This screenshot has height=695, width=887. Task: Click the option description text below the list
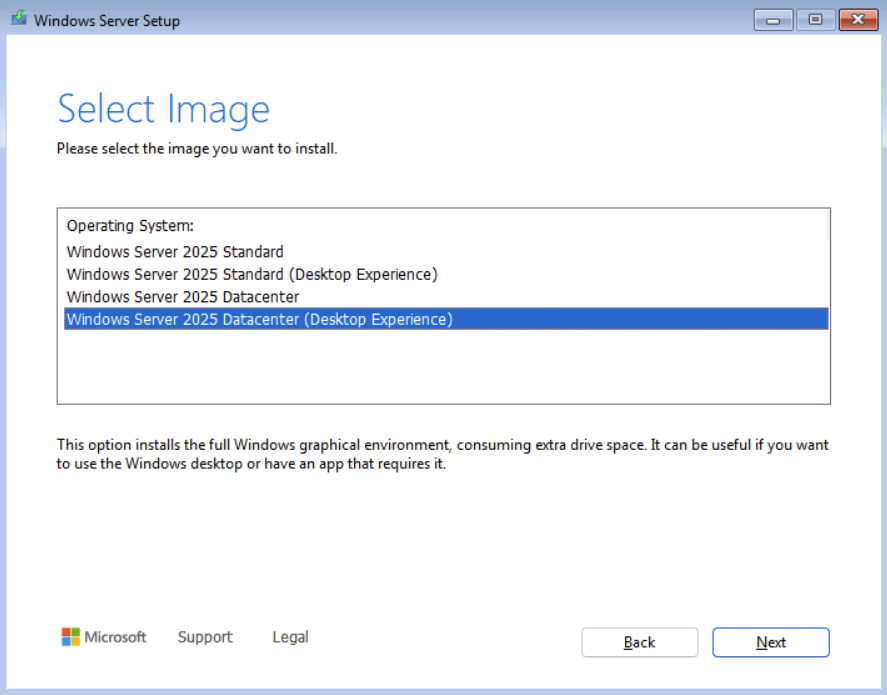point(442,455)
